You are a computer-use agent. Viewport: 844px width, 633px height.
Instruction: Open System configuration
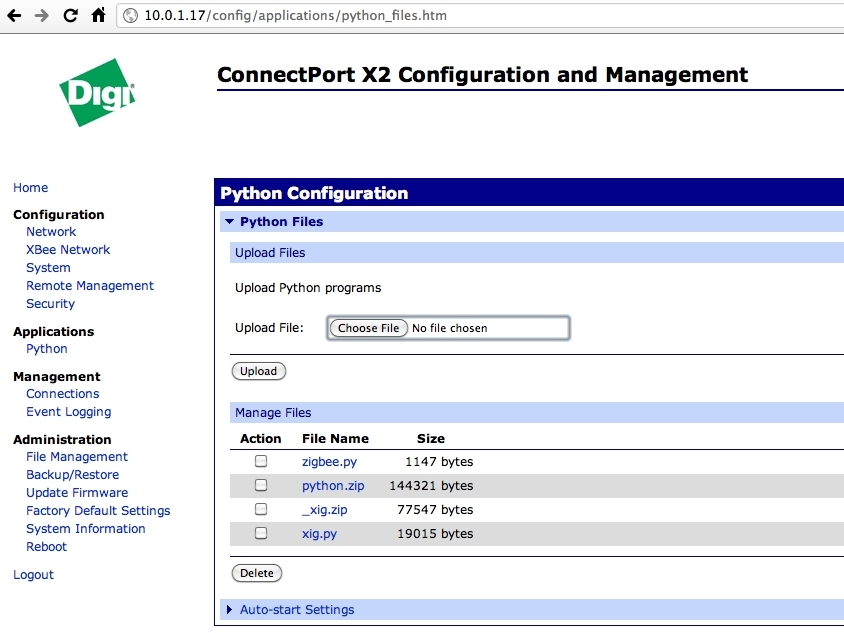pyautogui.click(x=48, y=268)
